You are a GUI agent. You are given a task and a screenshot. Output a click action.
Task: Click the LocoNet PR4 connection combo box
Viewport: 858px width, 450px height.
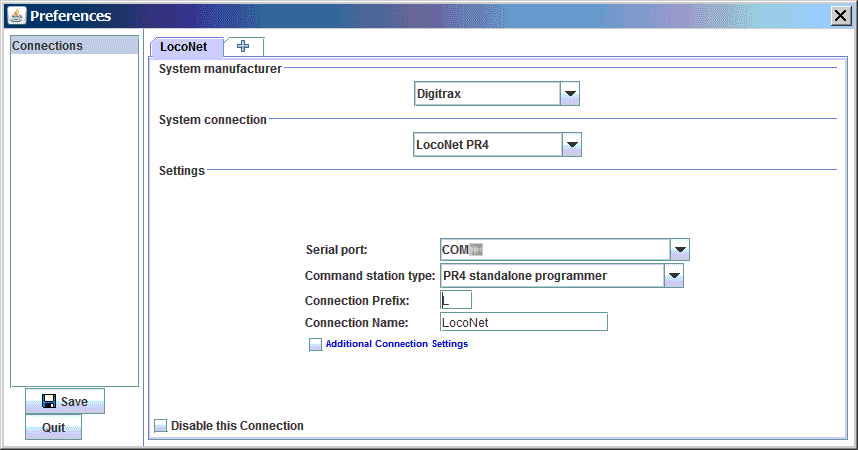(x=497, y=145)
